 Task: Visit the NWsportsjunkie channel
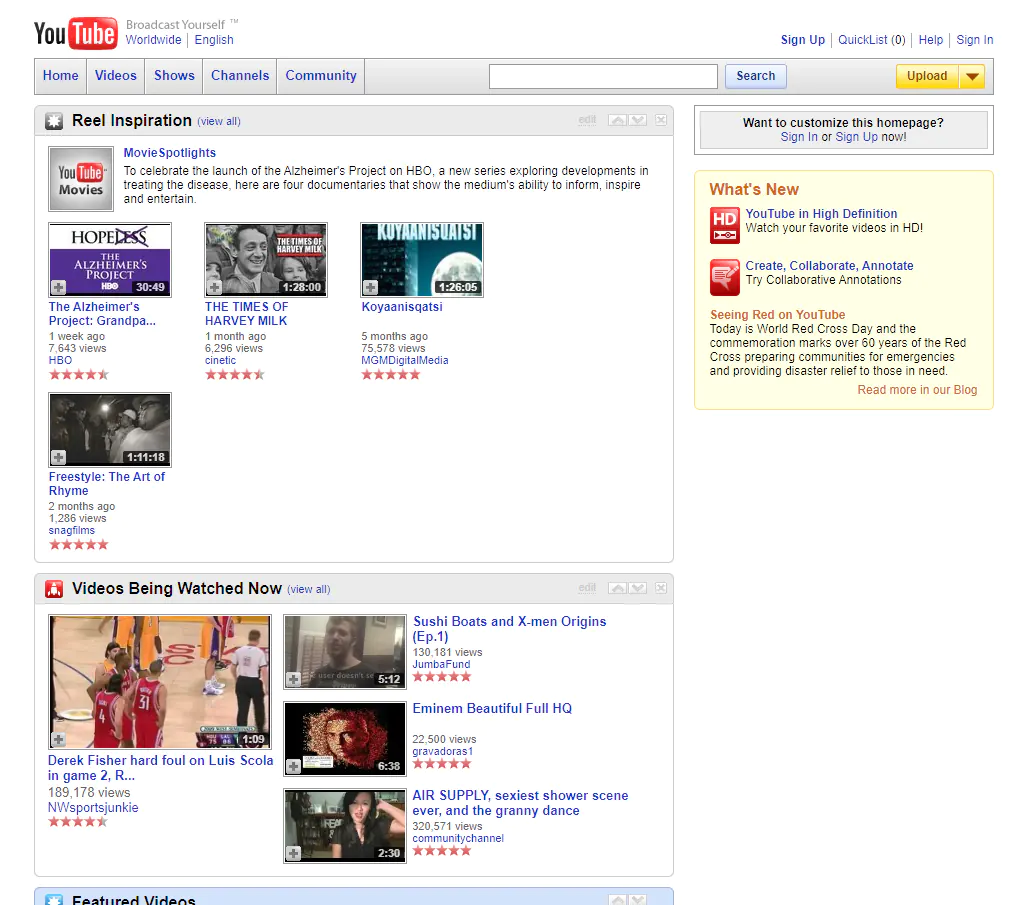93,807
